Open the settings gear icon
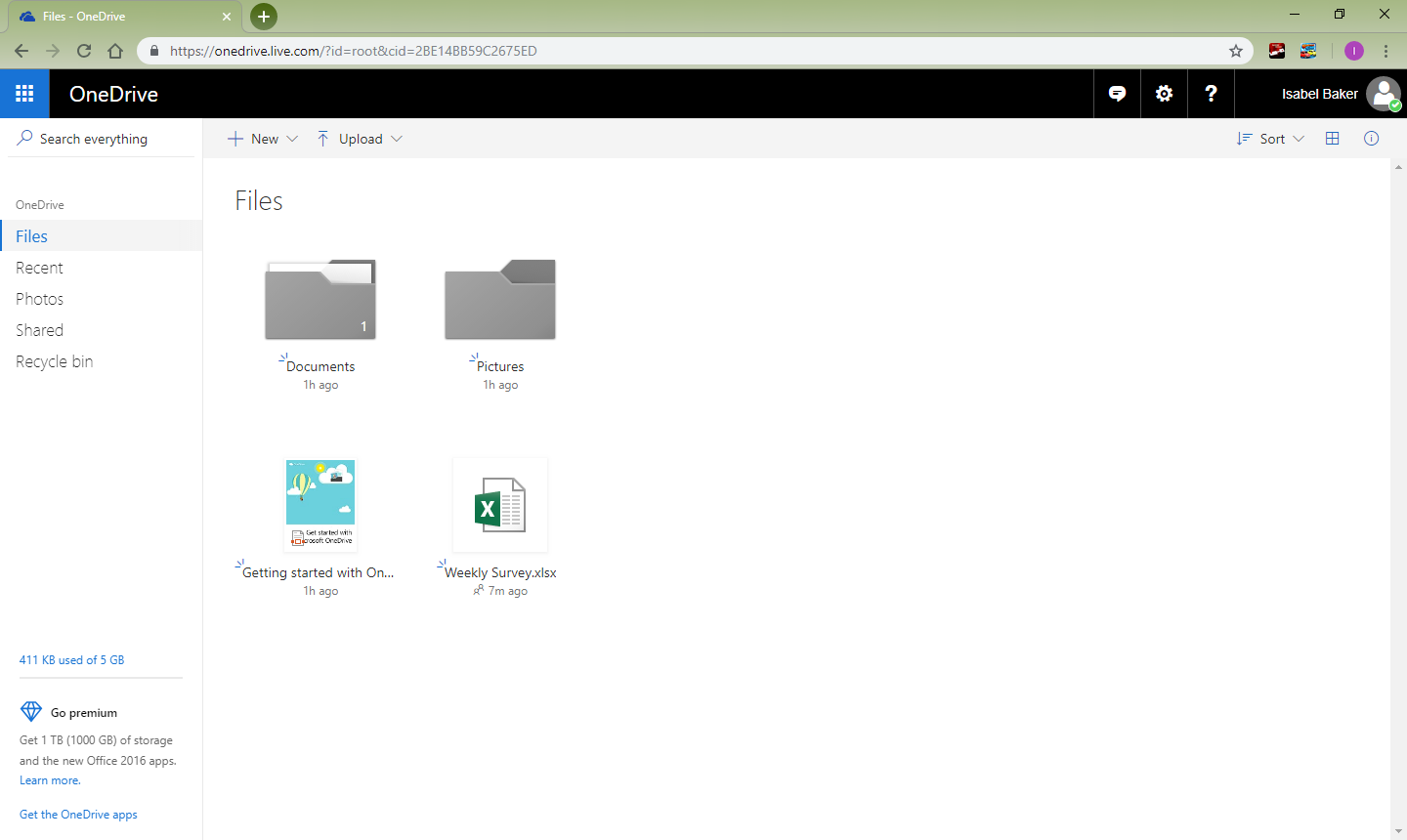This screenshot has height=840, width=1407. click(x=1164, y=94)
